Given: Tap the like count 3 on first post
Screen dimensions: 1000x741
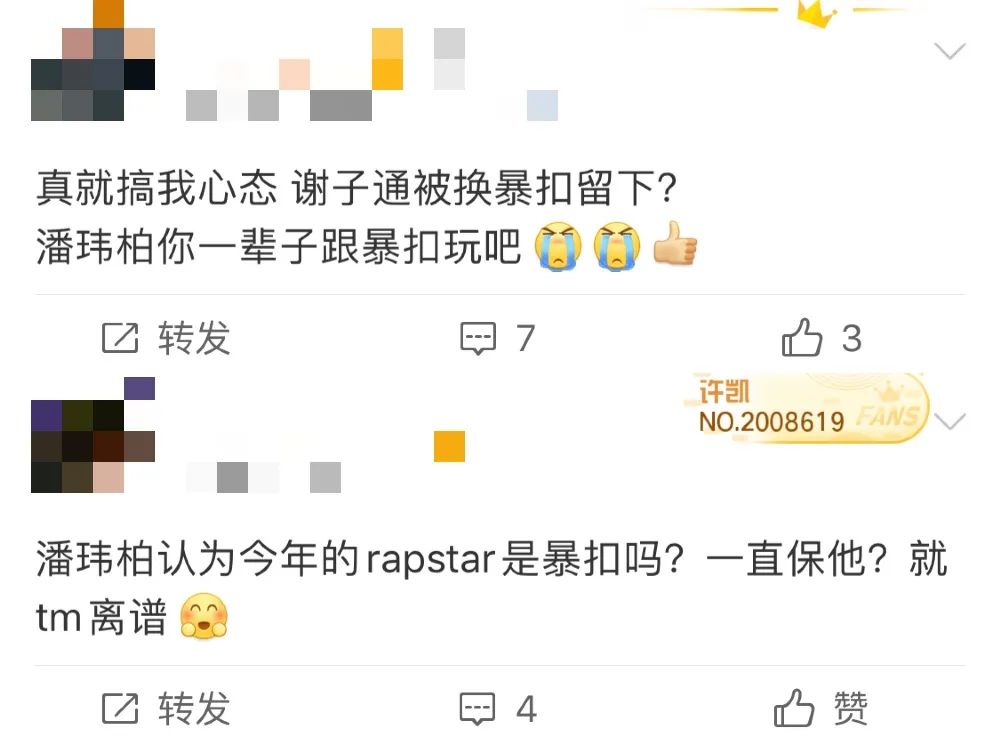Looking at the screenshot, I should 852,338.
